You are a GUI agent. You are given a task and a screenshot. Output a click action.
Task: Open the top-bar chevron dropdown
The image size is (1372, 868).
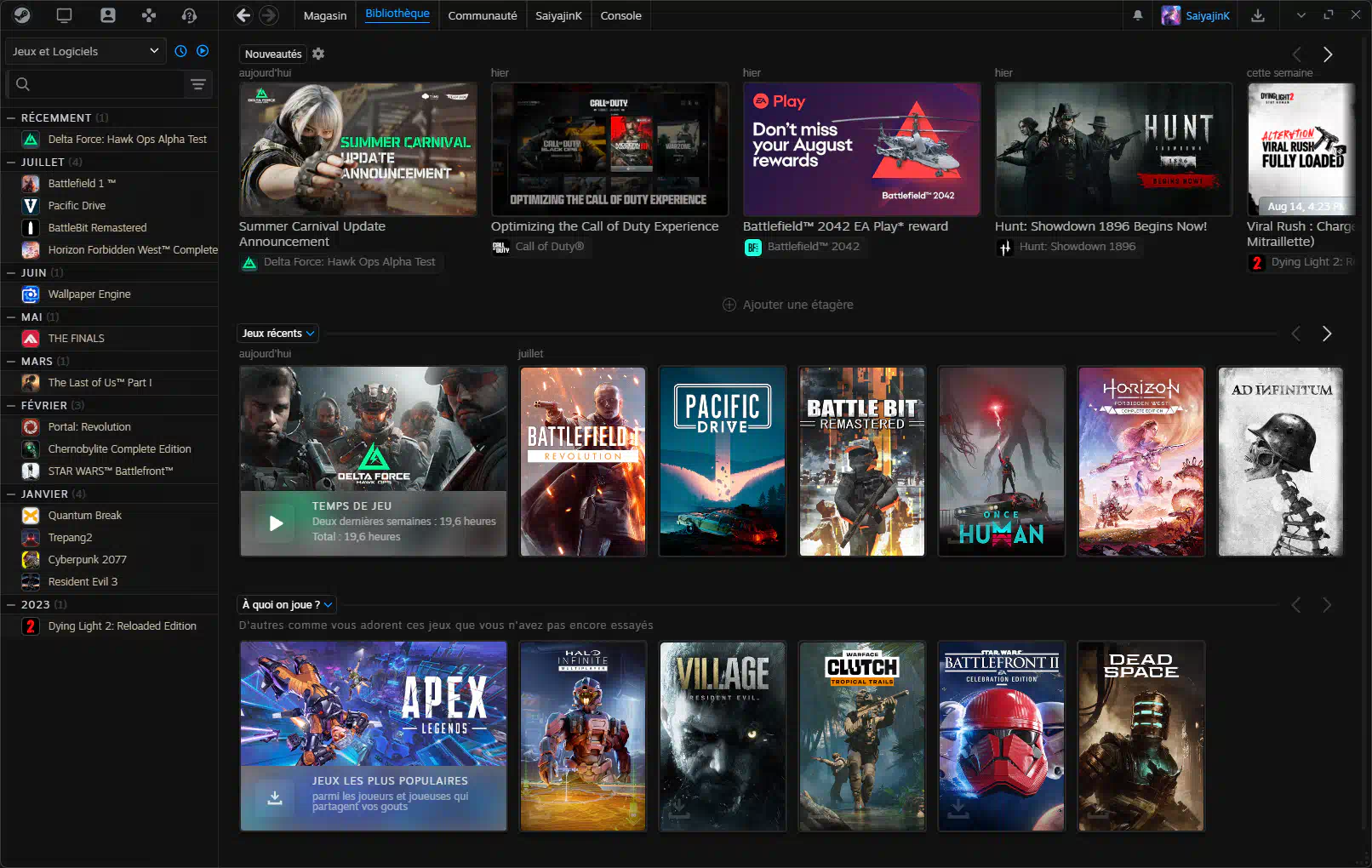(x=1301, y=15)
